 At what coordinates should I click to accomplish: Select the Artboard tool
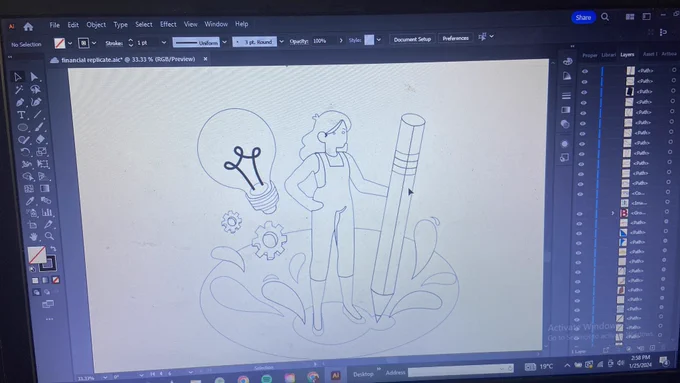[x=33, y=225]
